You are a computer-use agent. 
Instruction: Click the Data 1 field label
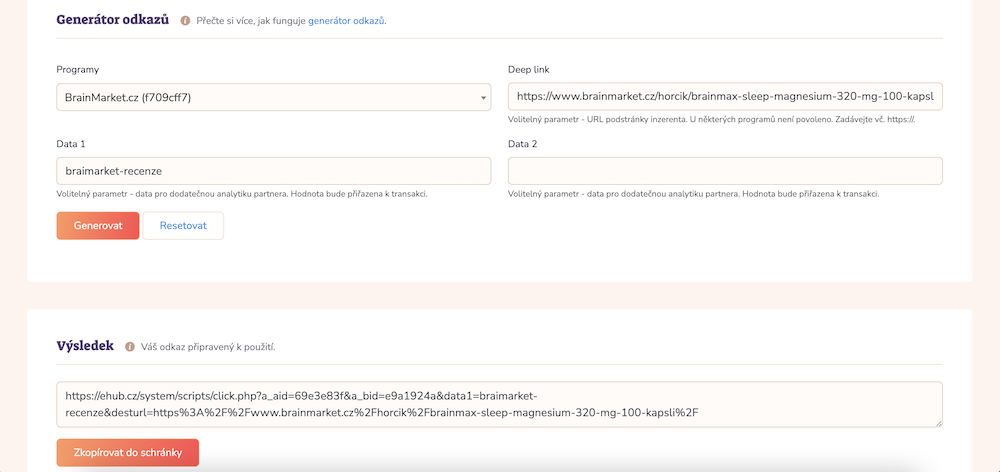(x=71, y=144)
